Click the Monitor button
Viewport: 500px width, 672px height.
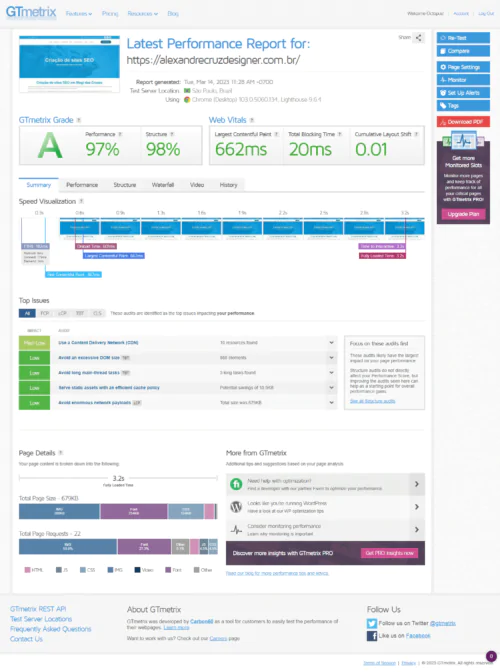463,80
